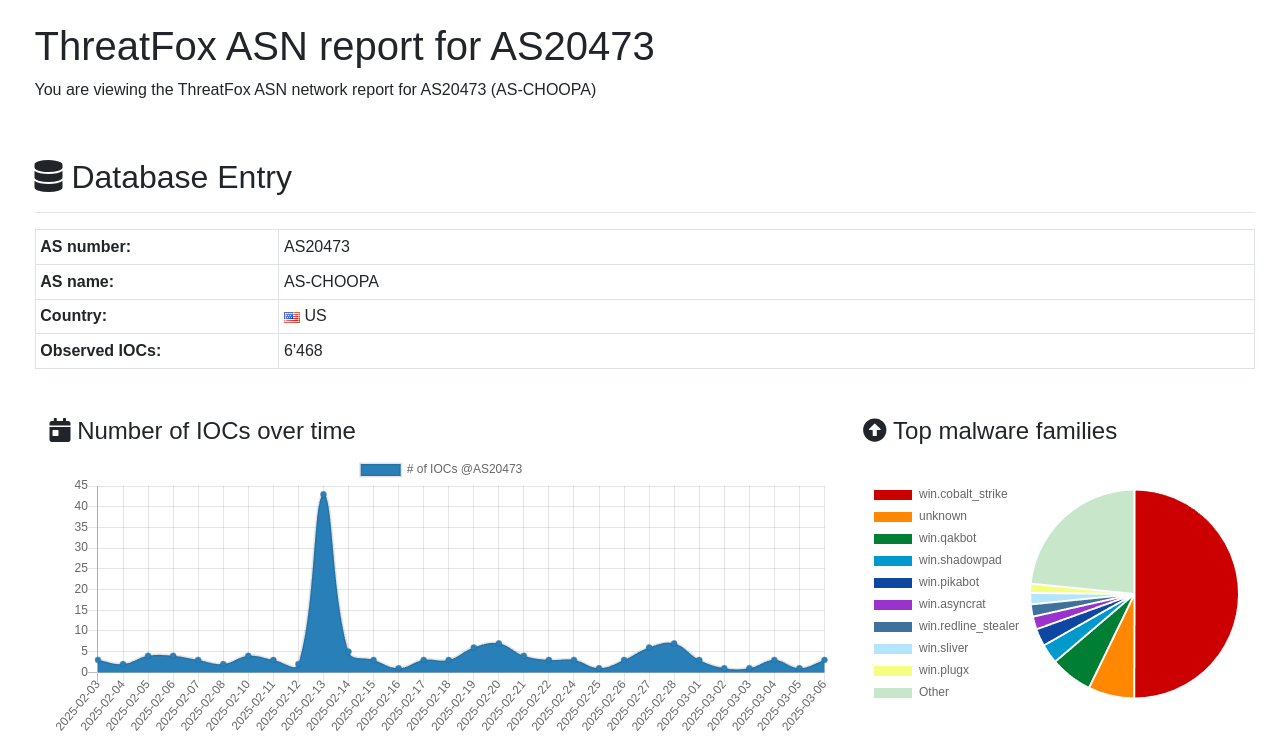This screenshot has height=756, width=1280.
Task: Click the first data point on 2025-02-03
Action: [x=98, y=660]
